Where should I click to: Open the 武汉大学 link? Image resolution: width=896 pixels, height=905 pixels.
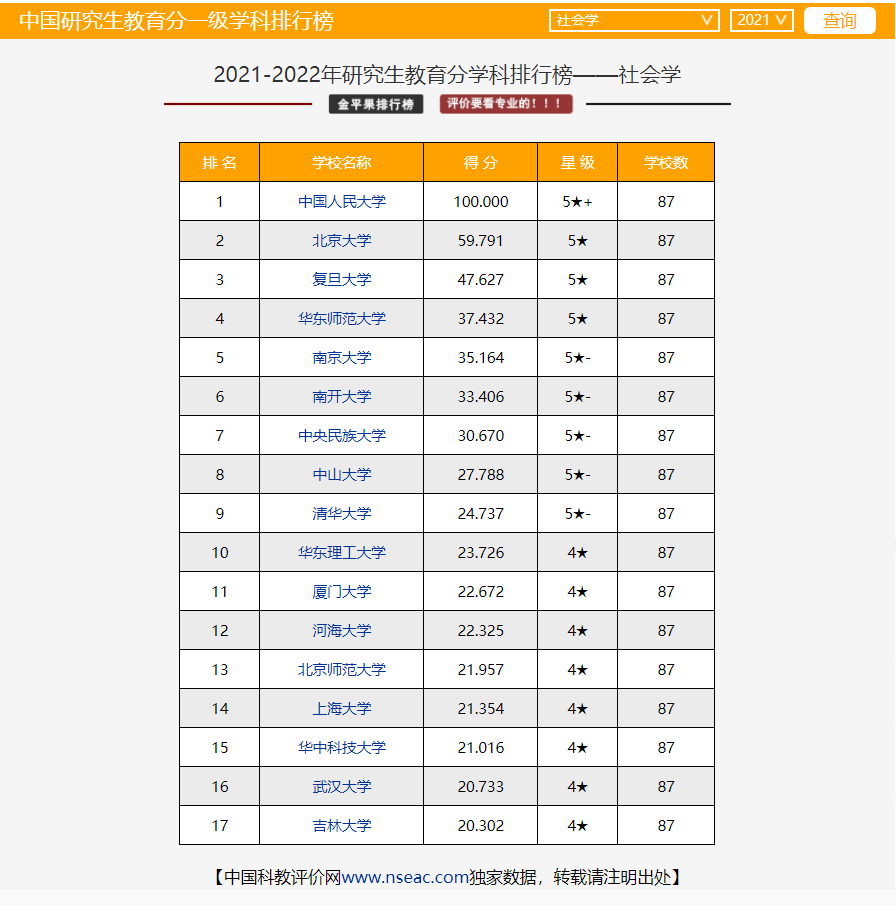click(x=341, y=787)
